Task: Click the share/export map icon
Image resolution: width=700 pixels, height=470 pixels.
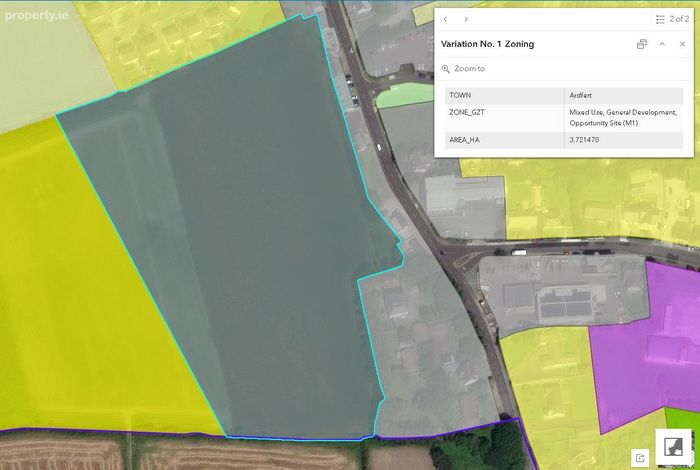Action: pyautogui.click(x=641, y=458)
